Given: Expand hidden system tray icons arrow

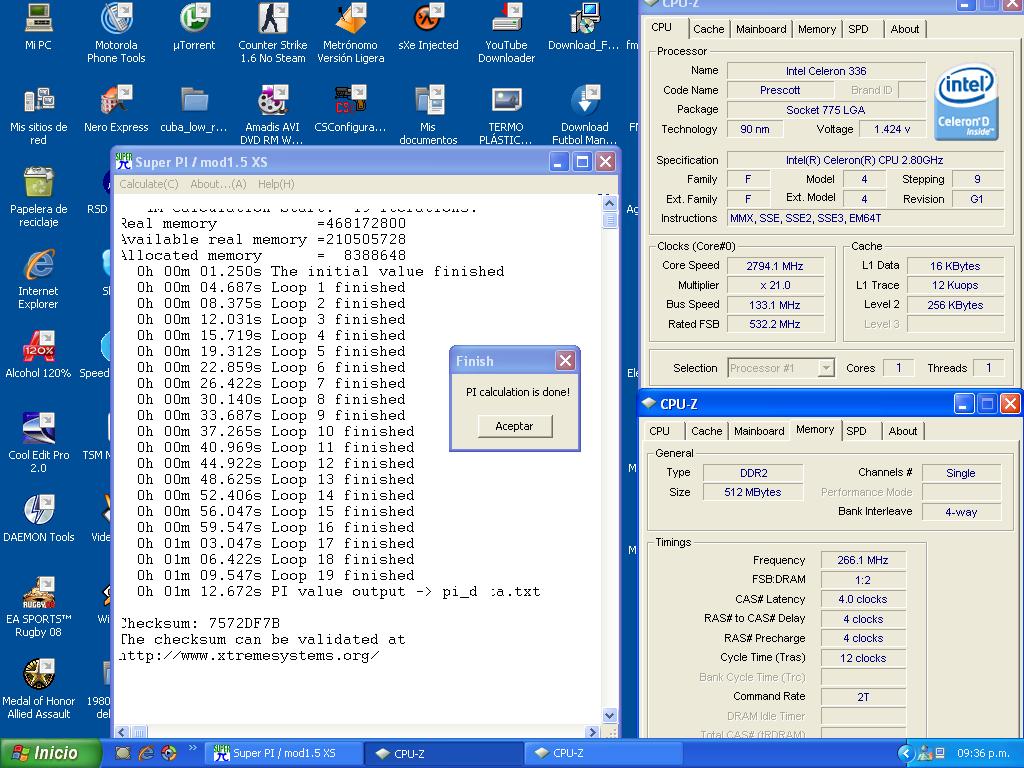Looking at the screenshot, I should [x=905, y=754].
